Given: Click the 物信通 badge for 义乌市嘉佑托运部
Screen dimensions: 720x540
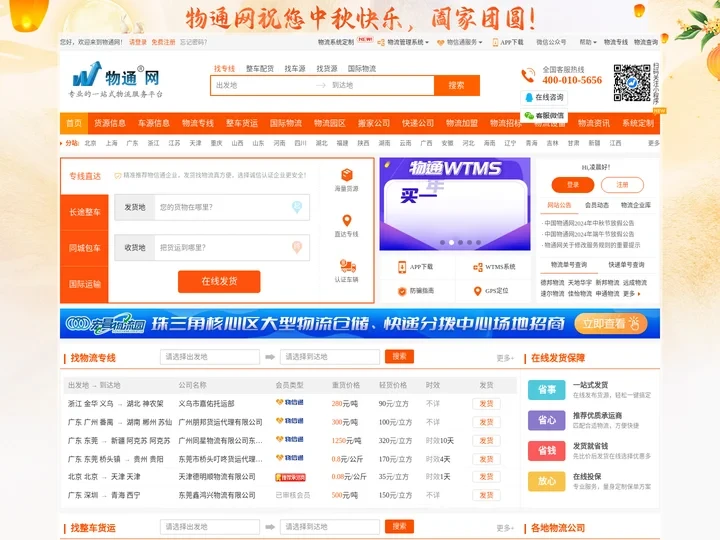Looking at the screenshot, I should click(290, 402).
